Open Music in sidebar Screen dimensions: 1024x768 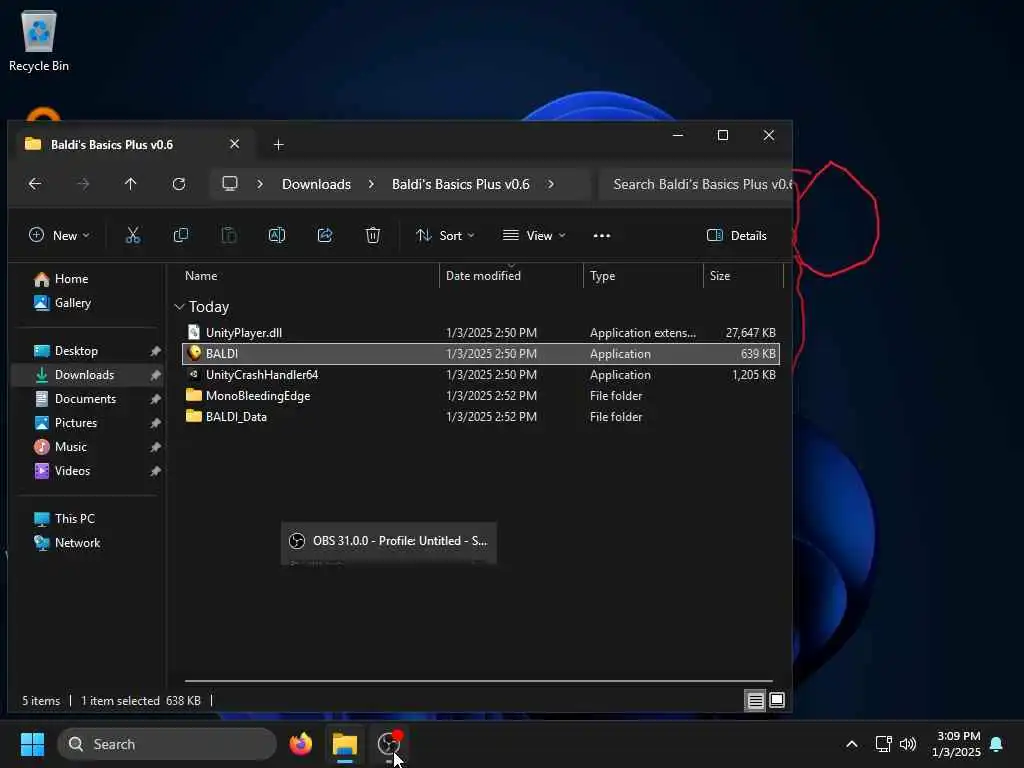pos(89,447)
